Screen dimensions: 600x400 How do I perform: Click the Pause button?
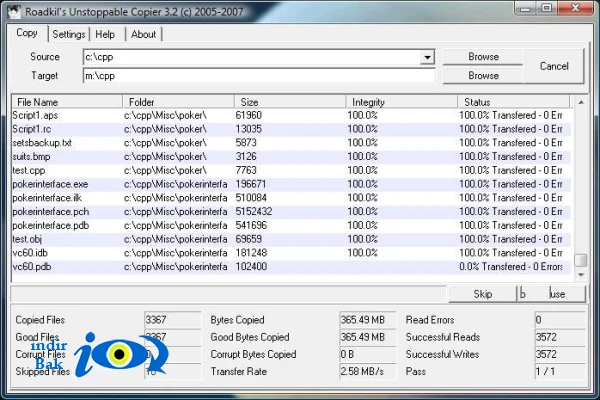[551, 294]
